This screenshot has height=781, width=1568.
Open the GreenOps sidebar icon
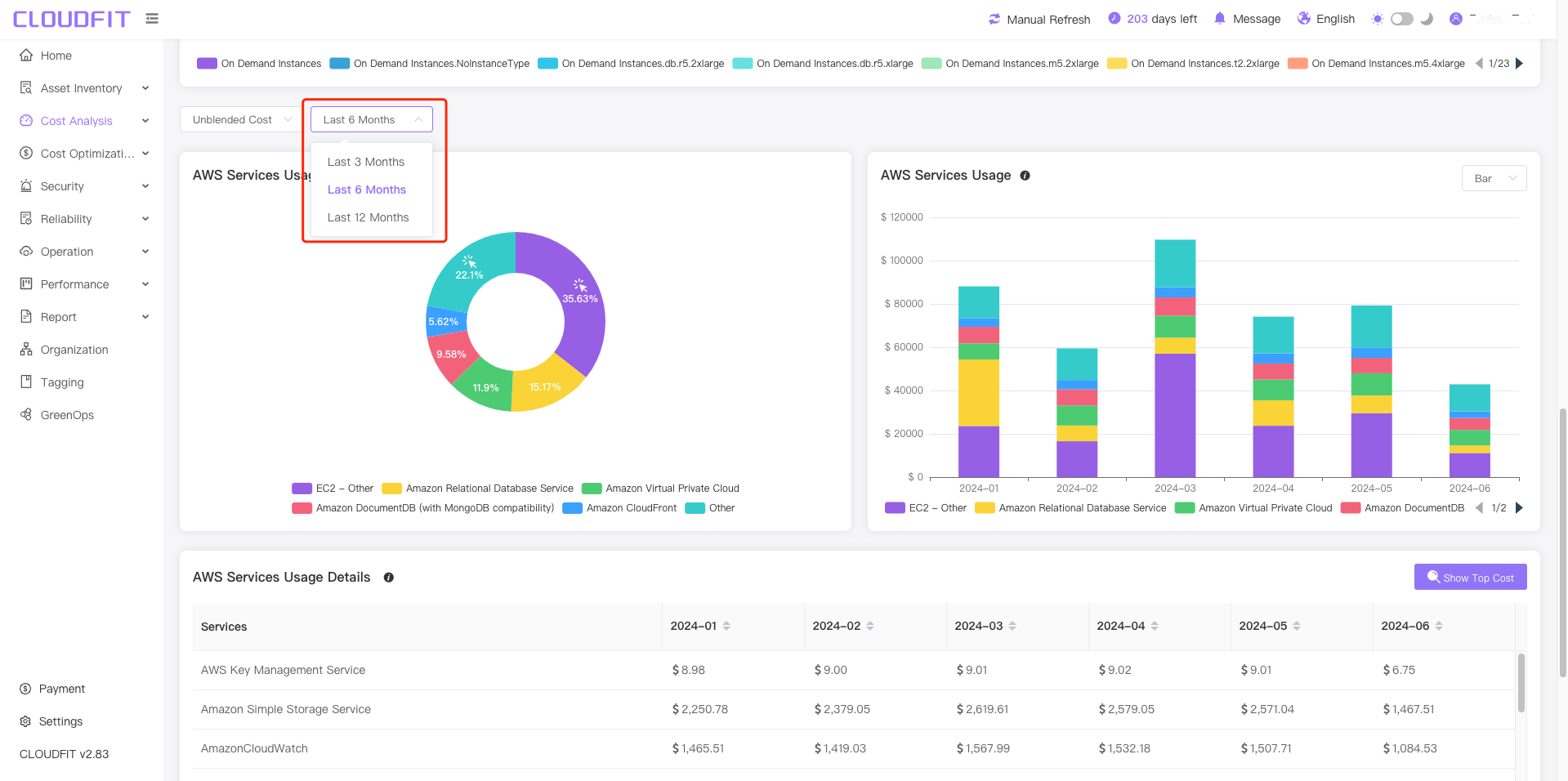26,414
